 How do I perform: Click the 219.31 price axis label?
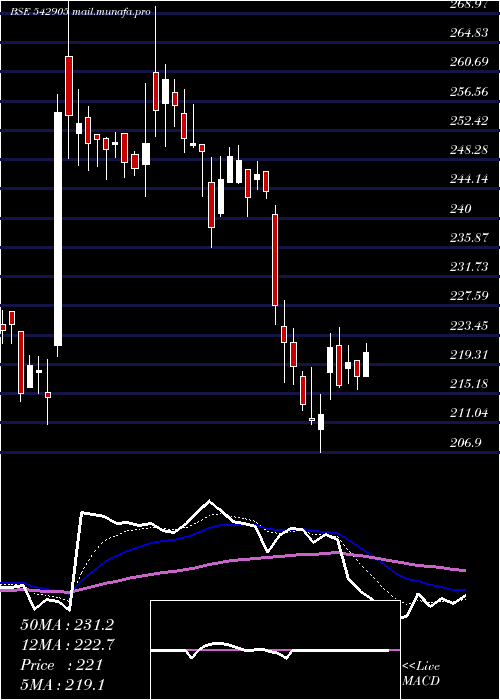pos(468,355)
